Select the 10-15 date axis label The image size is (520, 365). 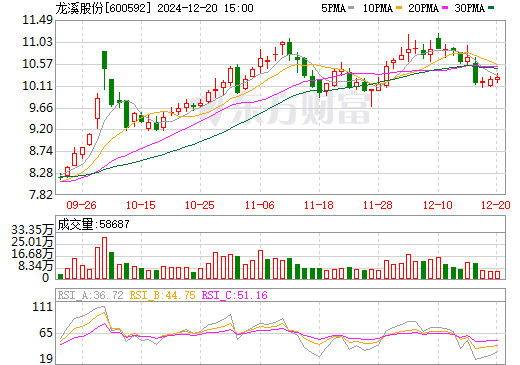(141, 205)
